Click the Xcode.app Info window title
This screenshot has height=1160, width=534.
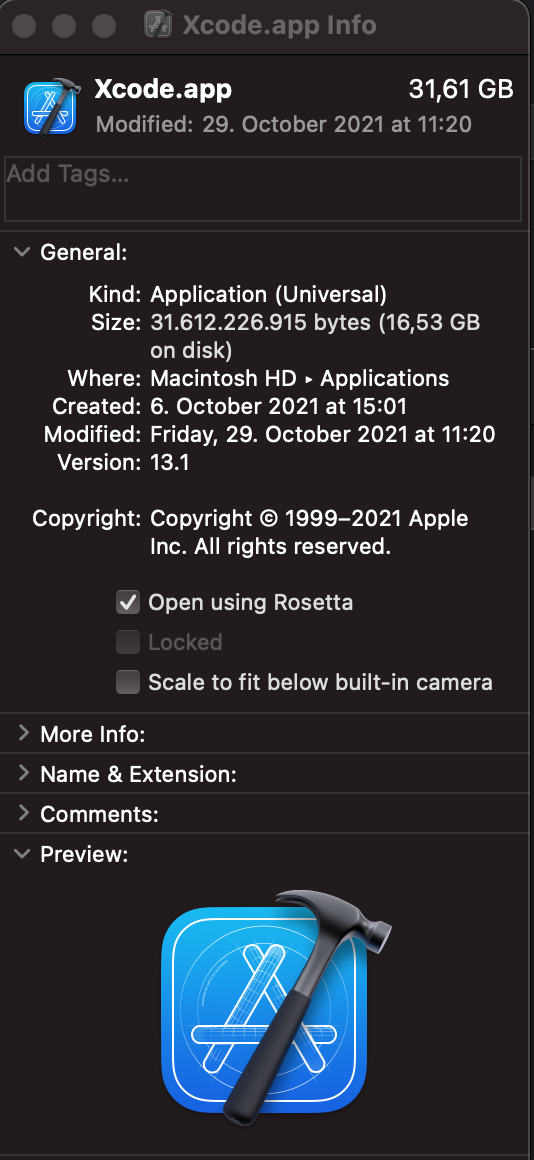coord(279,26)
